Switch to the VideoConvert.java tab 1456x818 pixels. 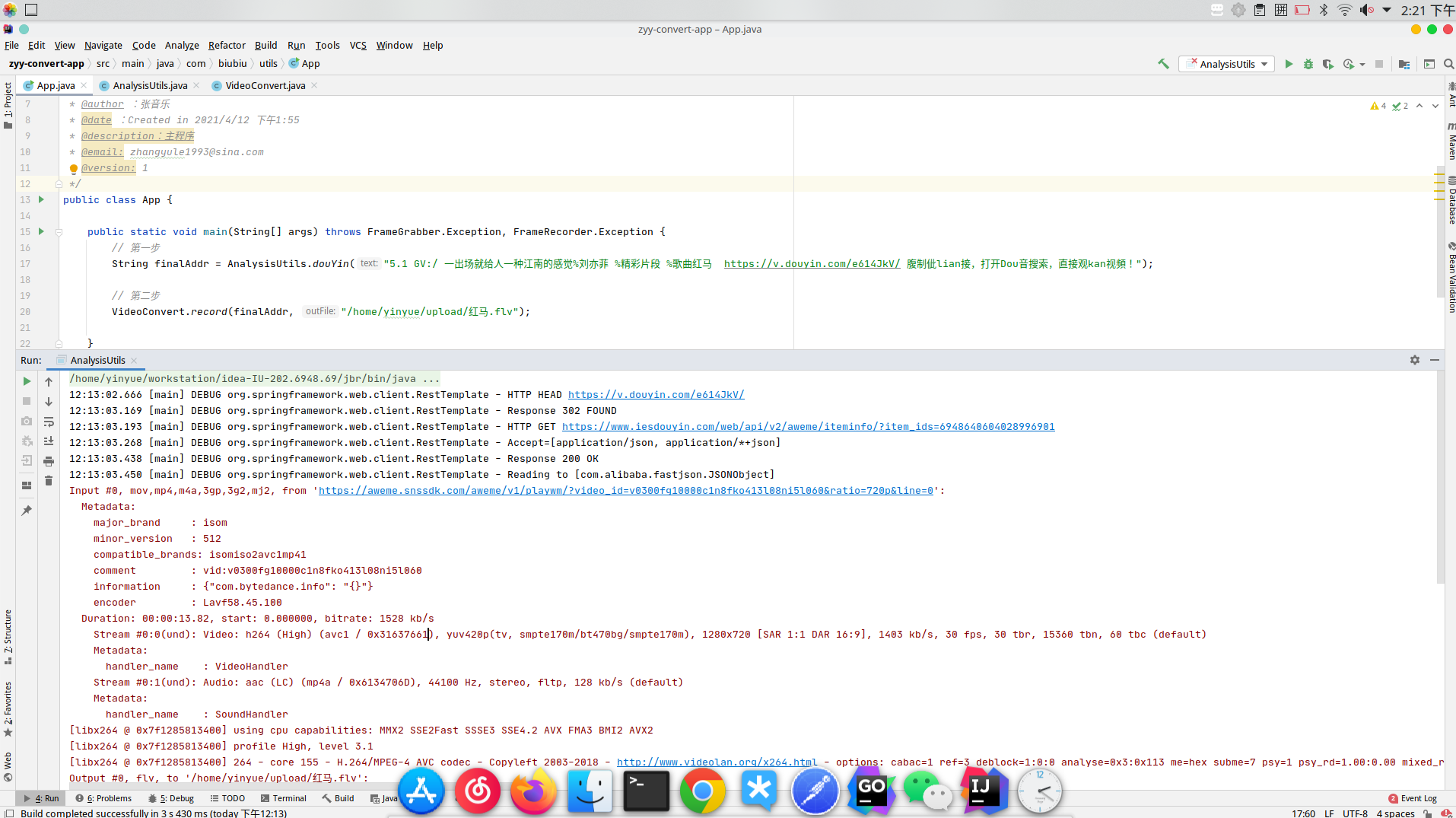[x=265, y=85]
